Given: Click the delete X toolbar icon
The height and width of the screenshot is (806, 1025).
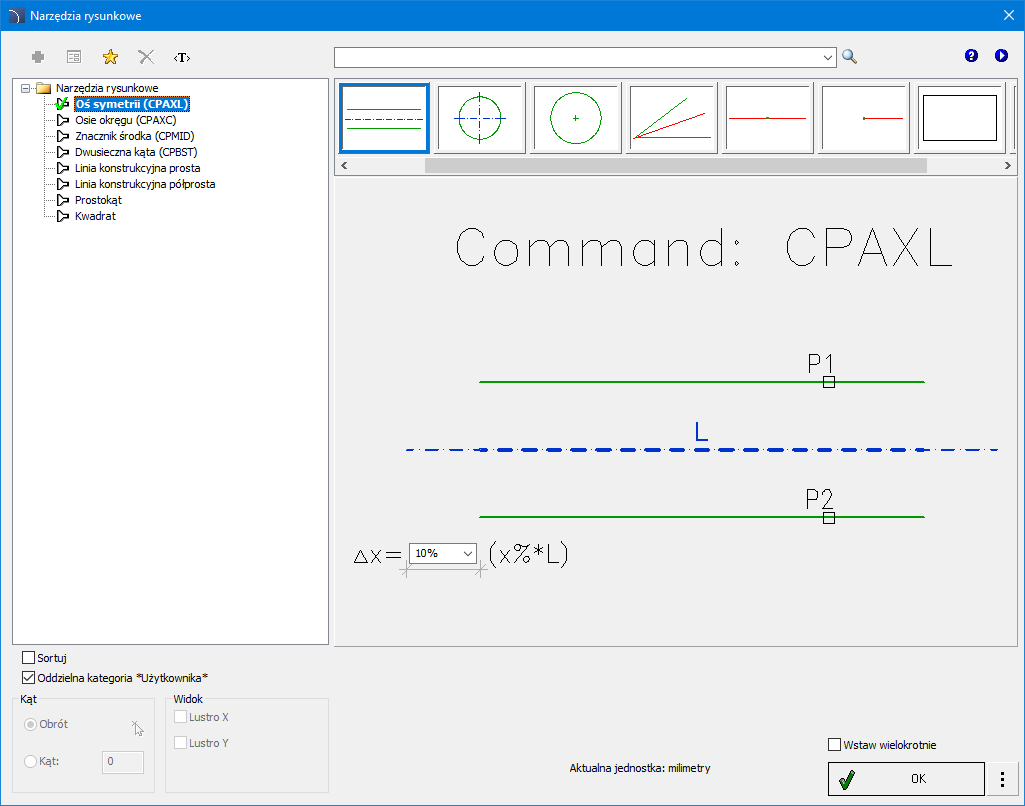Looking at the screenshot, I should pos(146,57).
